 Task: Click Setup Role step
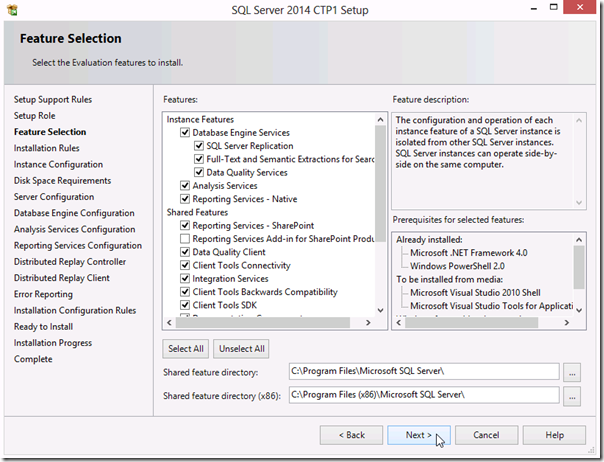point(34,116)
